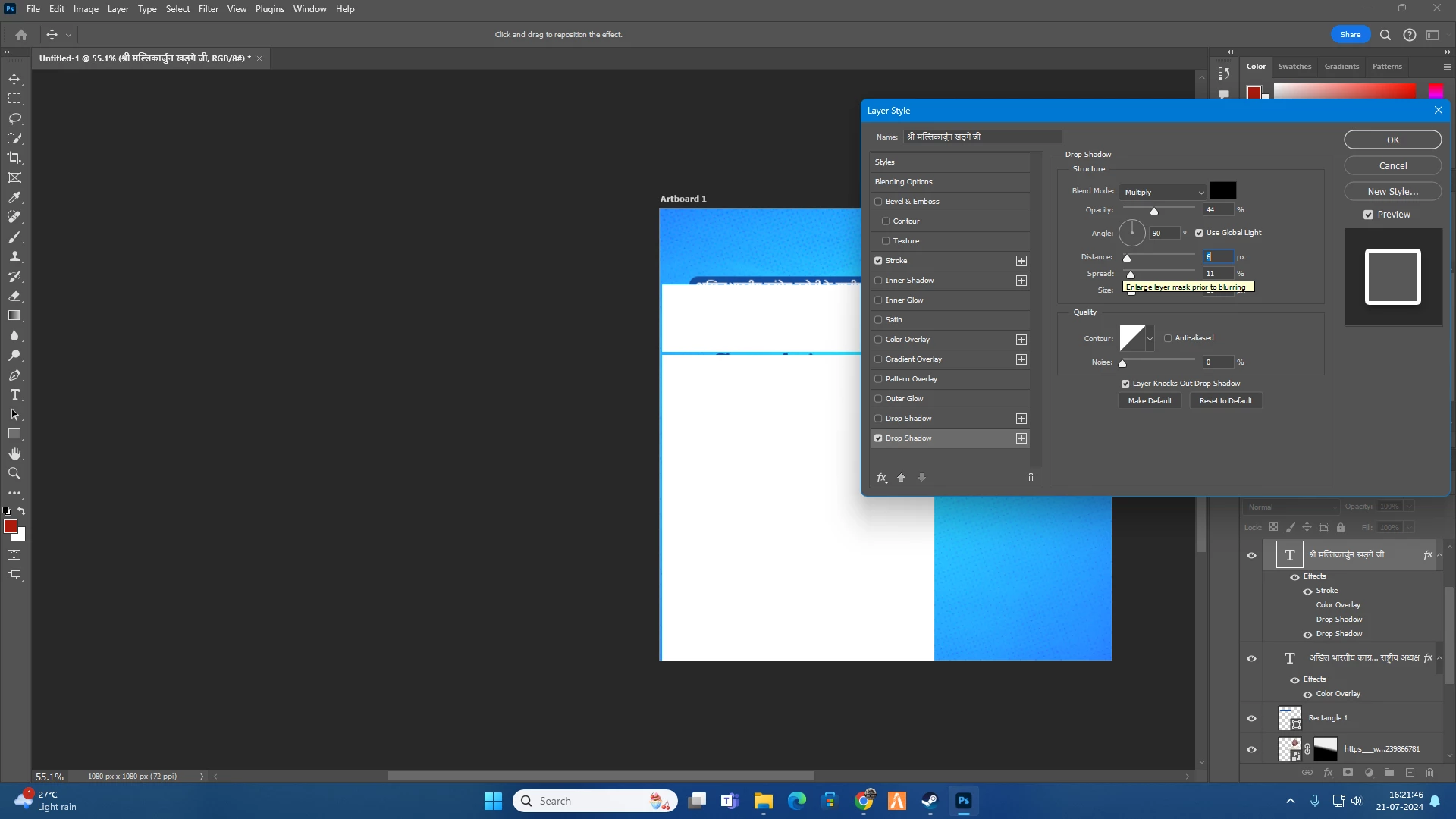Enable the Bevel & Emboss checkbox
This screenshot has height=819, width=1456.
pyautogui.click(x=878, y=202)
